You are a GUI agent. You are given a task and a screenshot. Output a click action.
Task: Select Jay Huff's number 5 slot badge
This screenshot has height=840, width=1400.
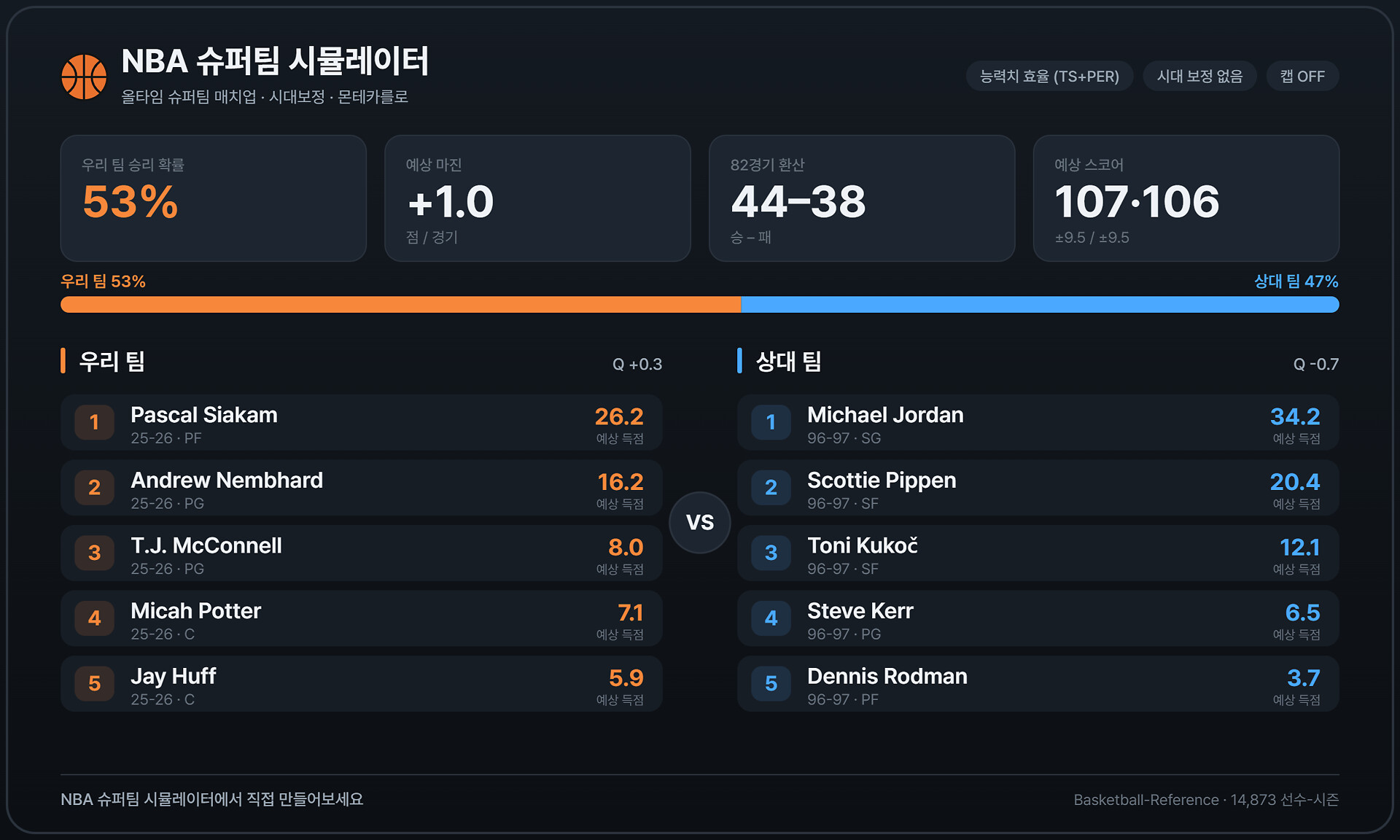pos(95,683)
